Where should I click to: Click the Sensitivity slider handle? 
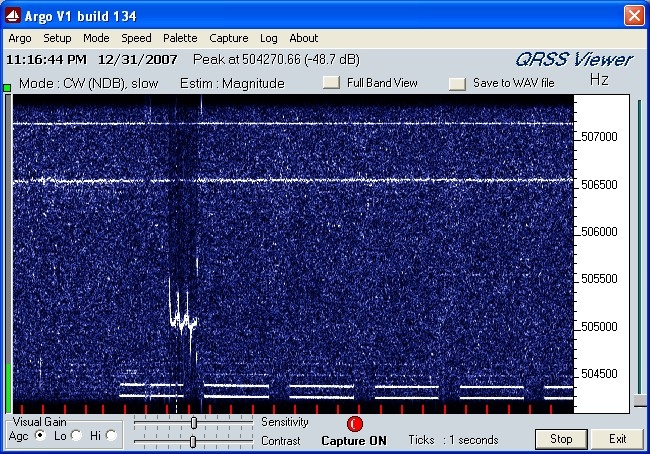(x=194, y=422)
